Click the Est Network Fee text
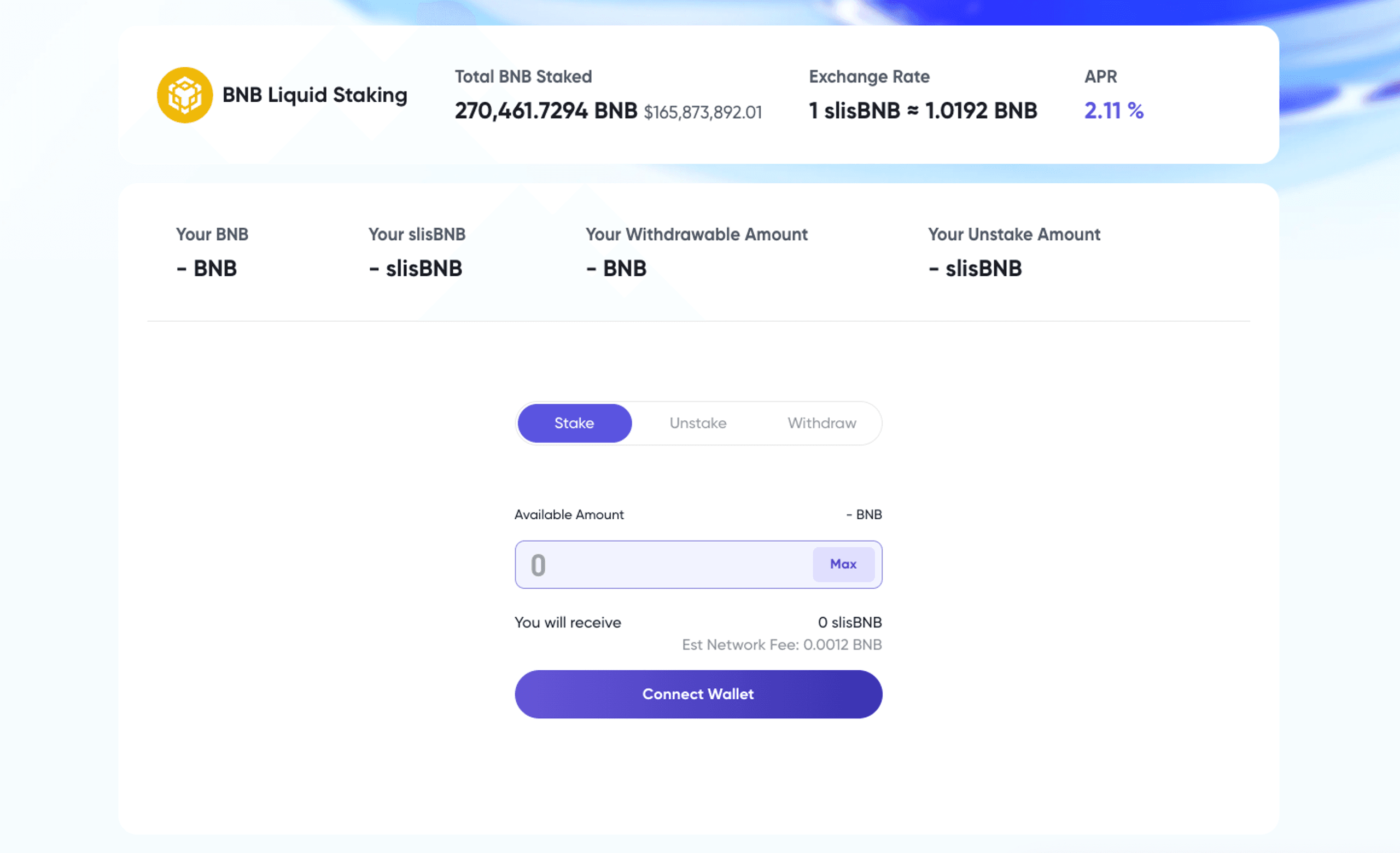Image resolution: width=1400 pixels, height=853 pixels. click(782, 645)
